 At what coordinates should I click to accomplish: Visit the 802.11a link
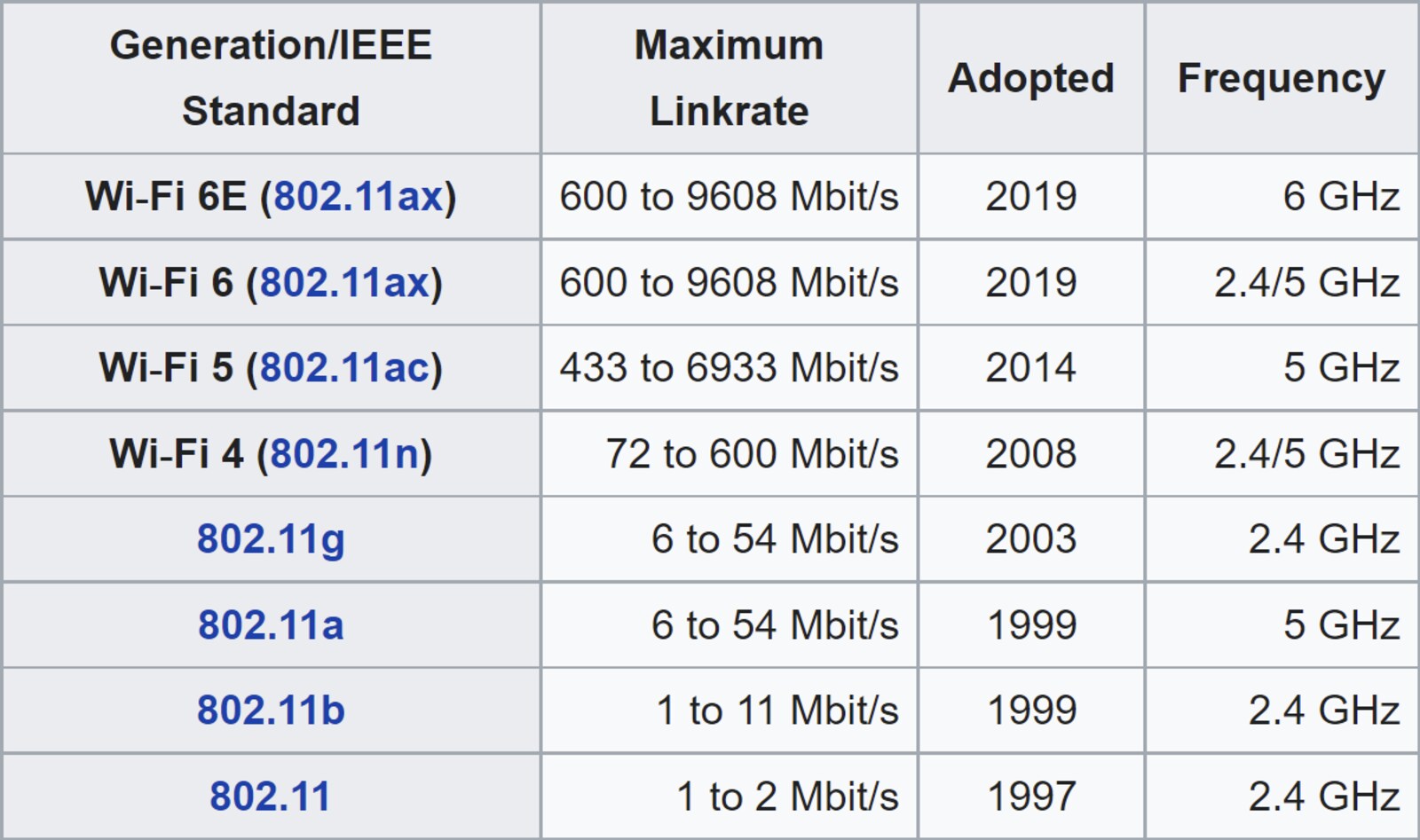pos(271,625)
